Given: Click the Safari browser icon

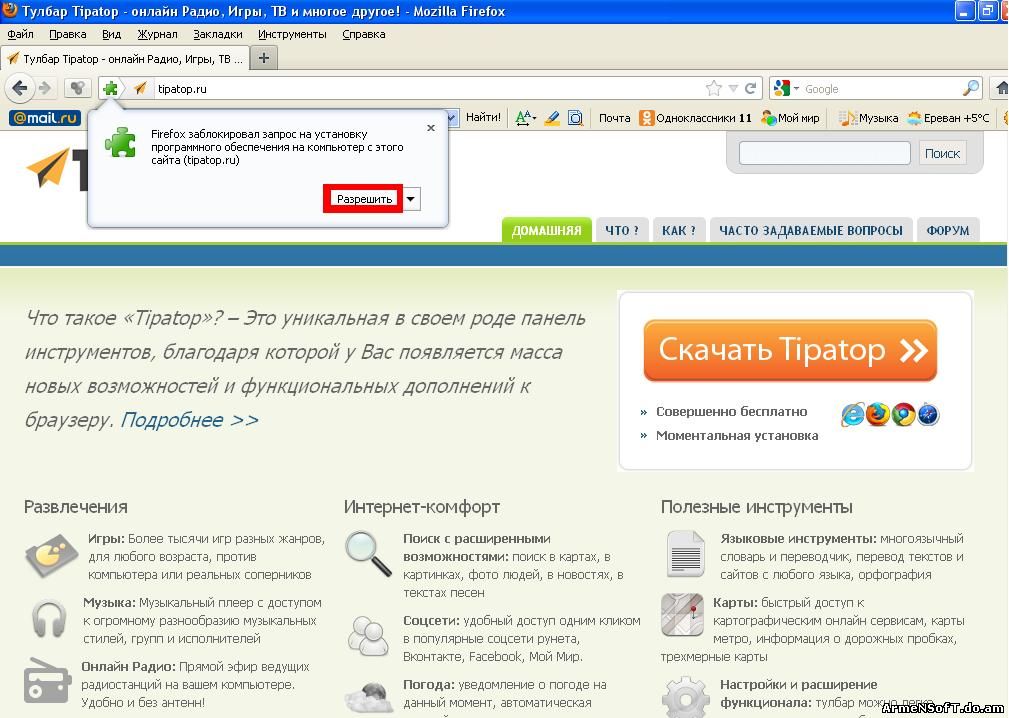Looking at the screenshot, I should click(928, 415).
